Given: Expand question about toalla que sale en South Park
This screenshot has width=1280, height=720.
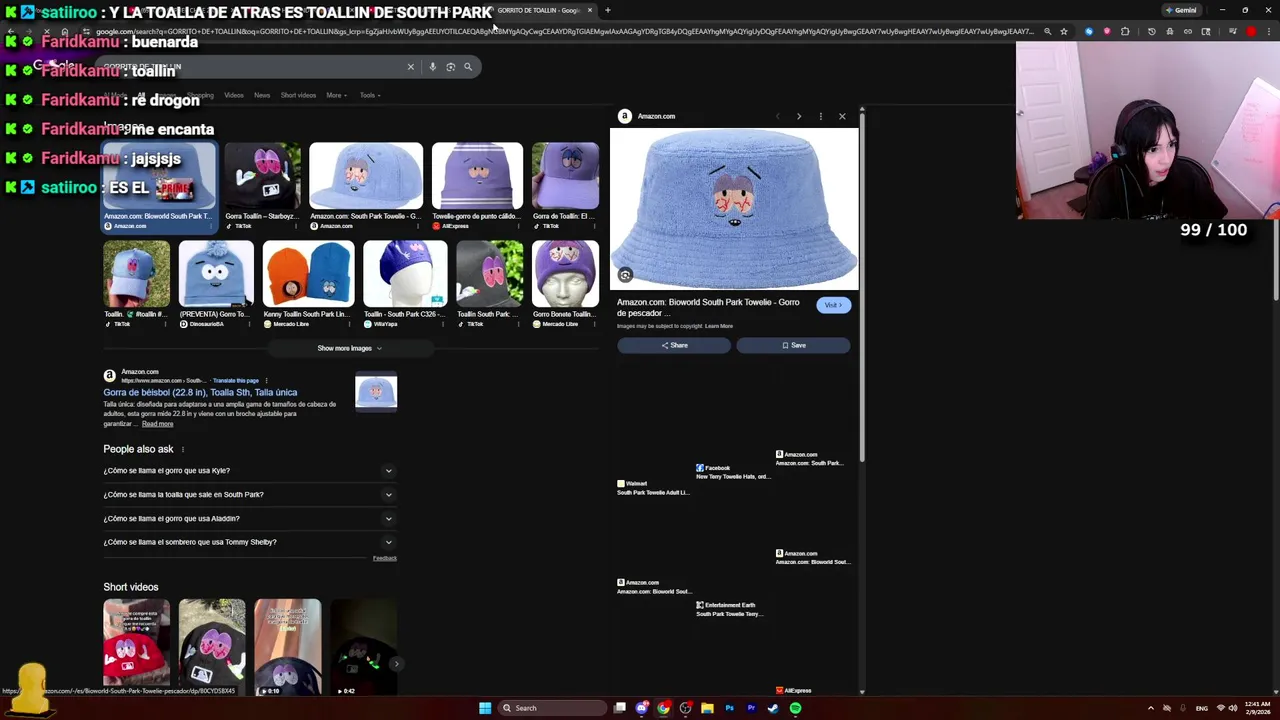Looking at the screenshot, I should coord(250,494).
